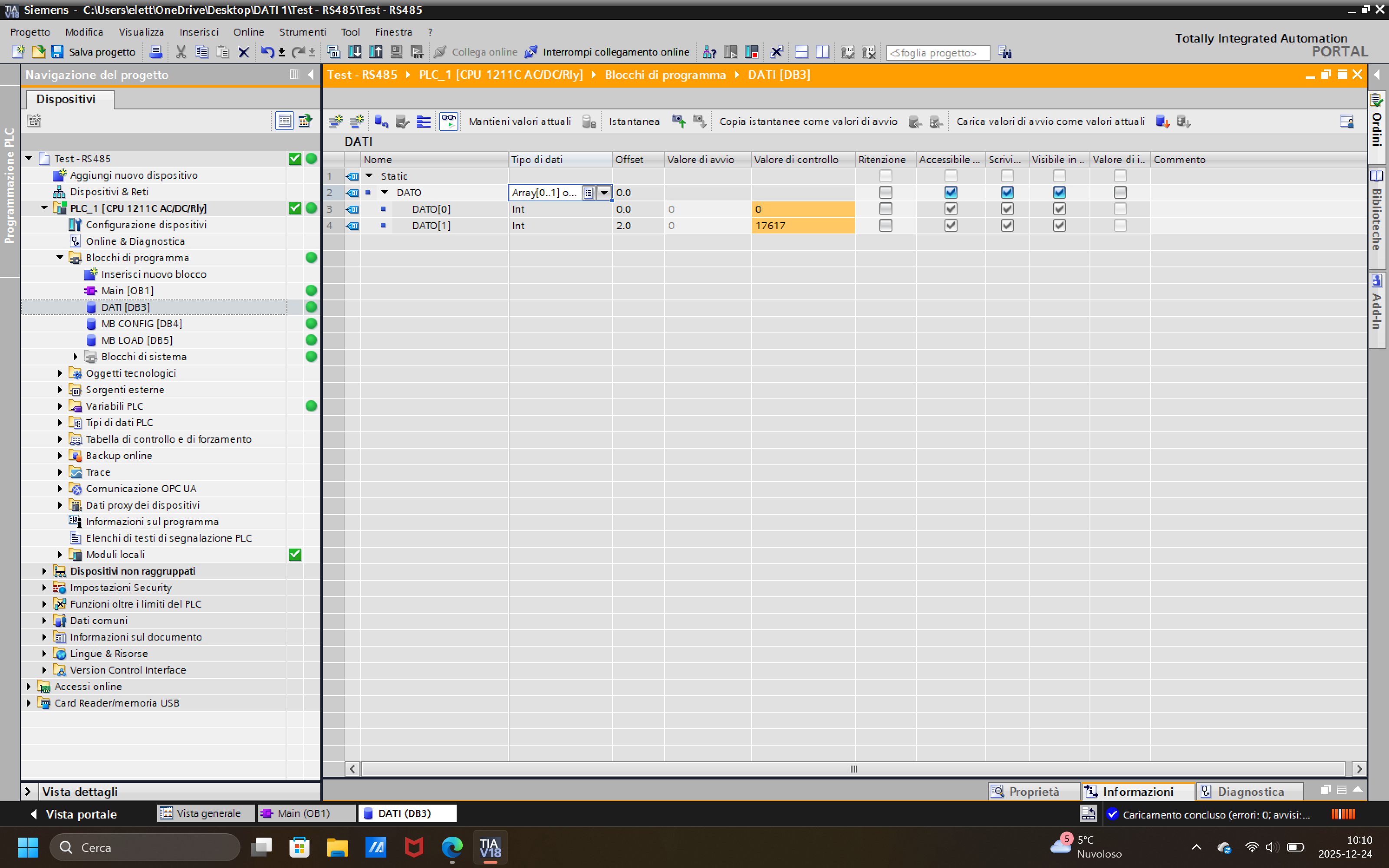Toggle Valore di impostazione checkbox for DATO
Viewport: 1389px width, 868px height.
pos(1119,192)
